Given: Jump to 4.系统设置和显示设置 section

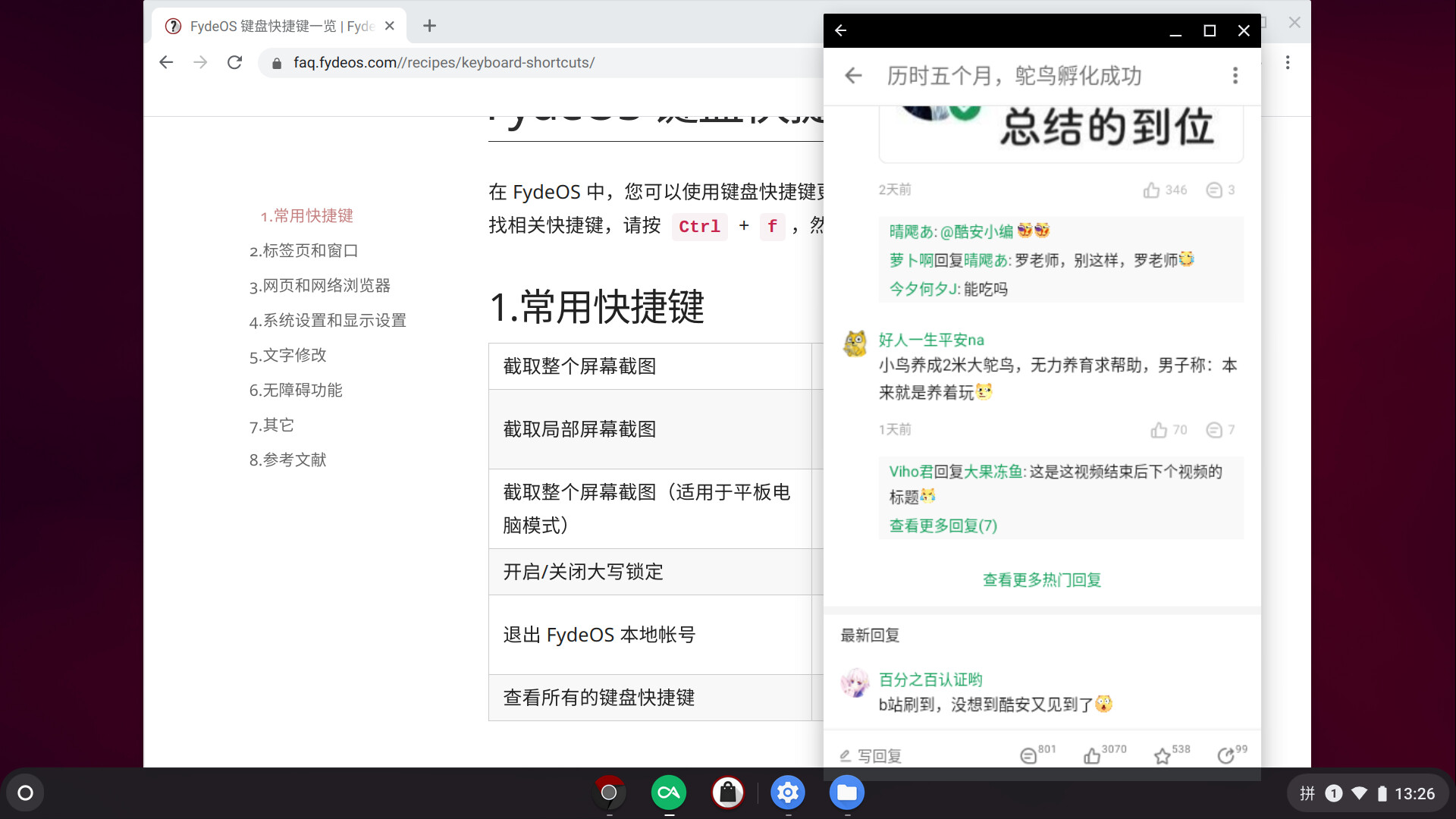Looking at the screenshot, I should click(328, 321).
